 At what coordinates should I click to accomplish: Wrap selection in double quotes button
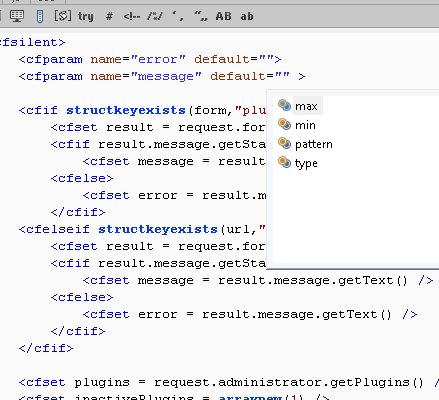click(201, 16)
